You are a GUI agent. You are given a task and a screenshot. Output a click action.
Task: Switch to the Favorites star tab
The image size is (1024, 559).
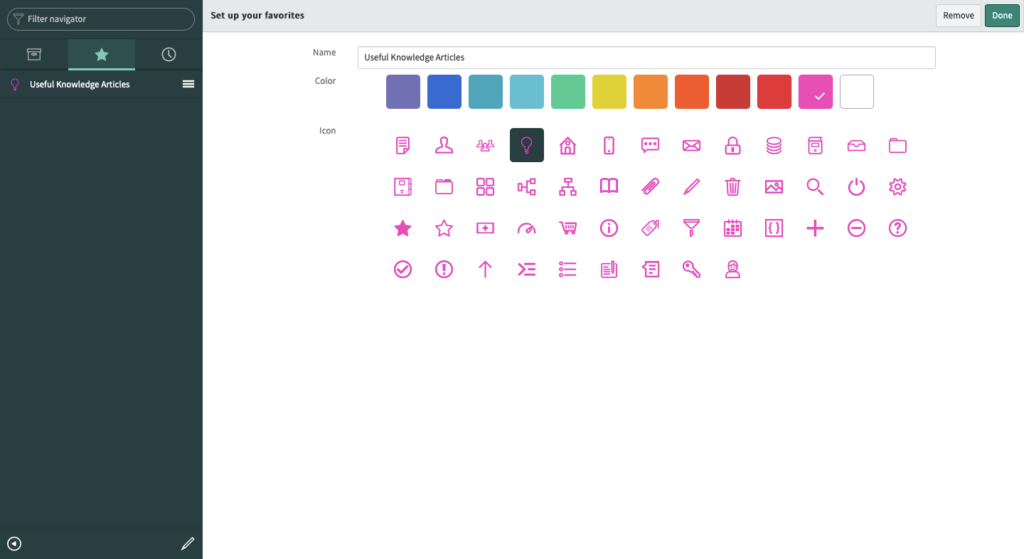[x=101, y=54]
